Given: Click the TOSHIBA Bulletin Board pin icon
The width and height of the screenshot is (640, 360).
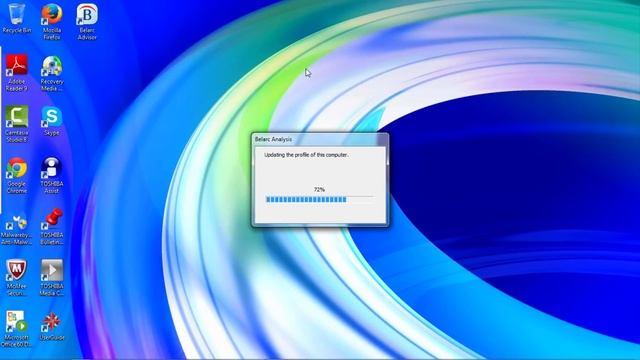Looking at the screenshot, I should (x=52, y=227).
